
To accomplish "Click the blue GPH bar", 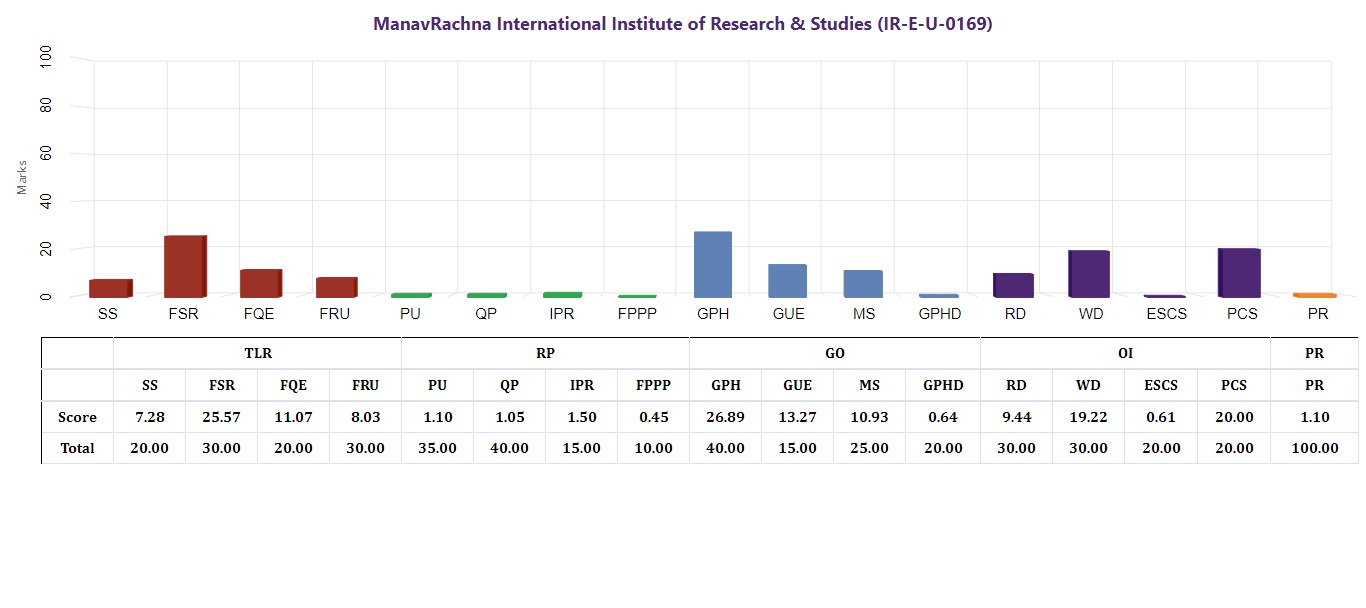I will tap(713, 265).
